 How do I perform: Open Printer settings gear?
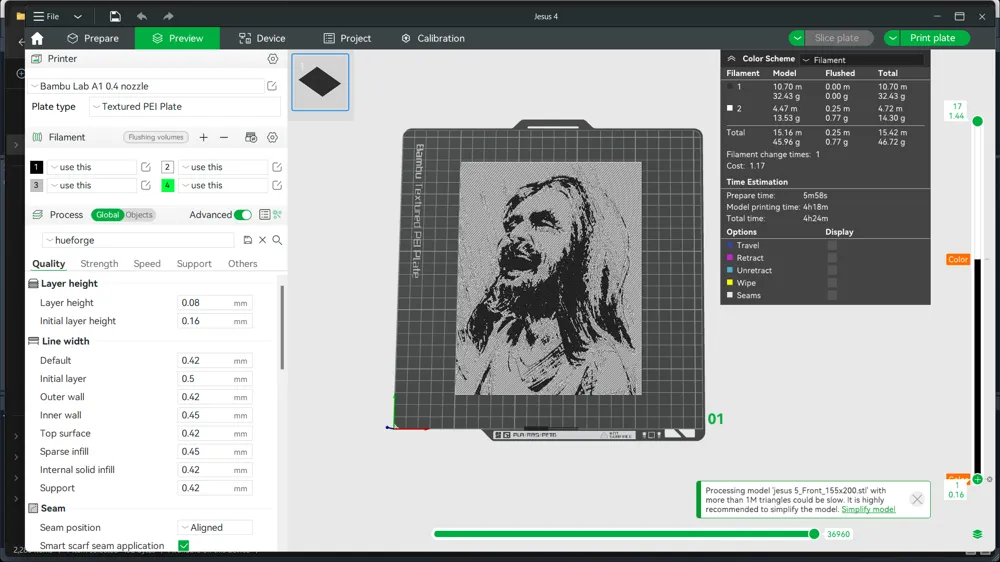click(x=273, y=59)
